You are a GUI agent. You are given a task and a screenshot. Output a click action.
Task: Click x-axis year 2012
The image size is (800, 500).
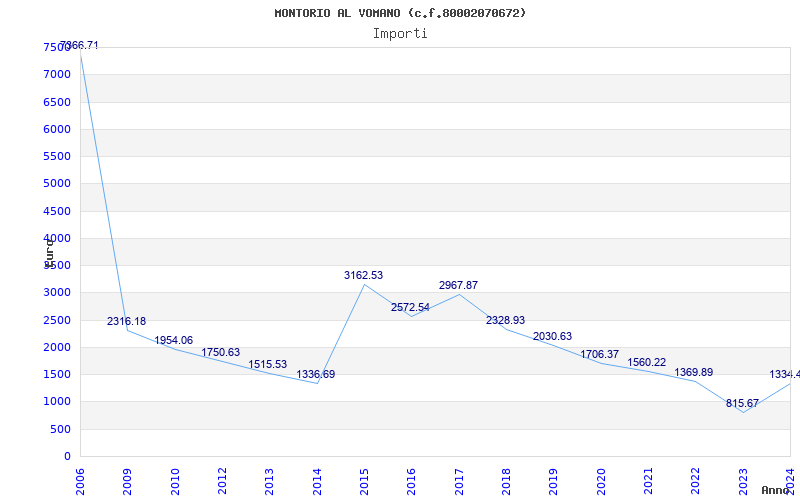click(x=222, y=481)
